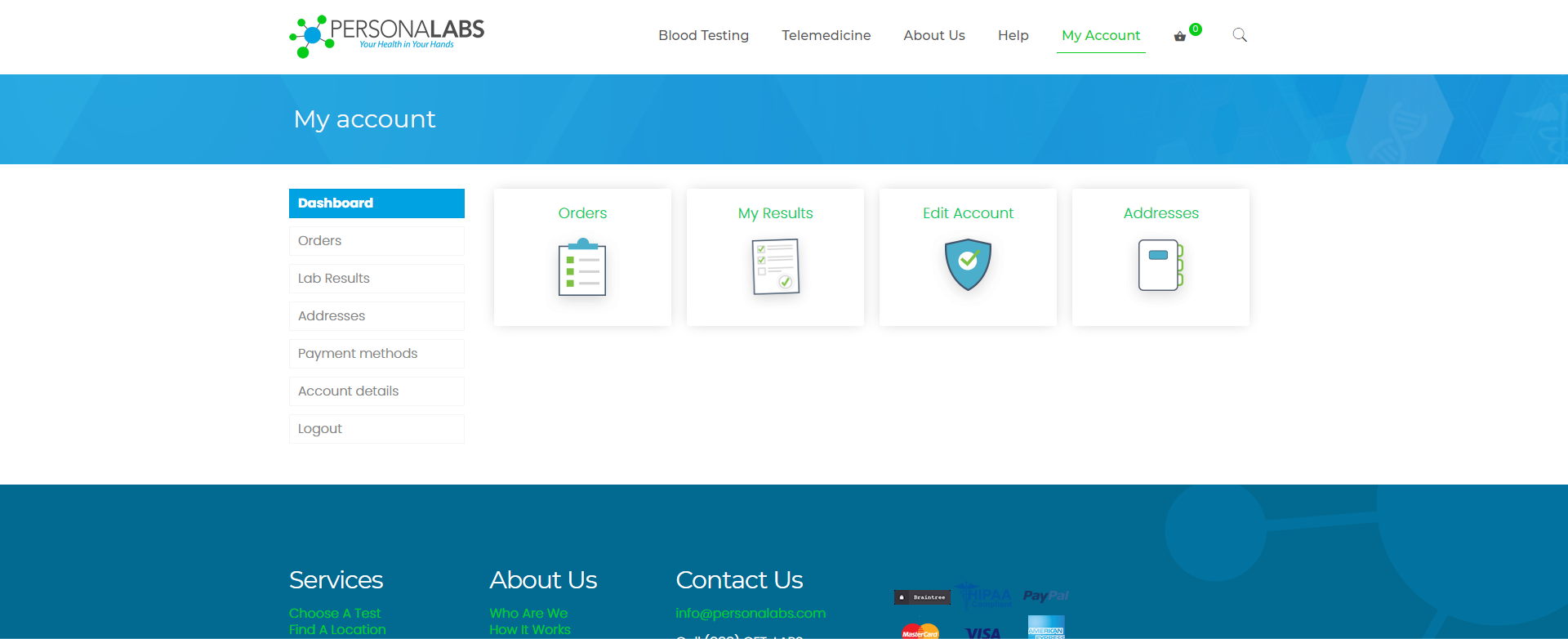Click the Choose A Test footer link

pyautogui.click(x=335, y=613)
